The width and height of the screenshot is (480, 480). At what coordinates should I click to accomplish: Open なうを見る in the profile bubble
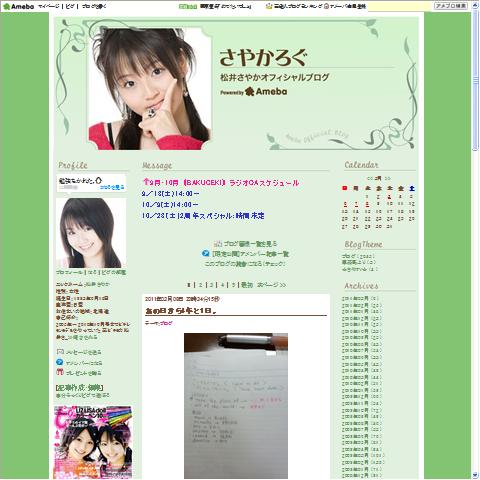(x=112, y=187)
